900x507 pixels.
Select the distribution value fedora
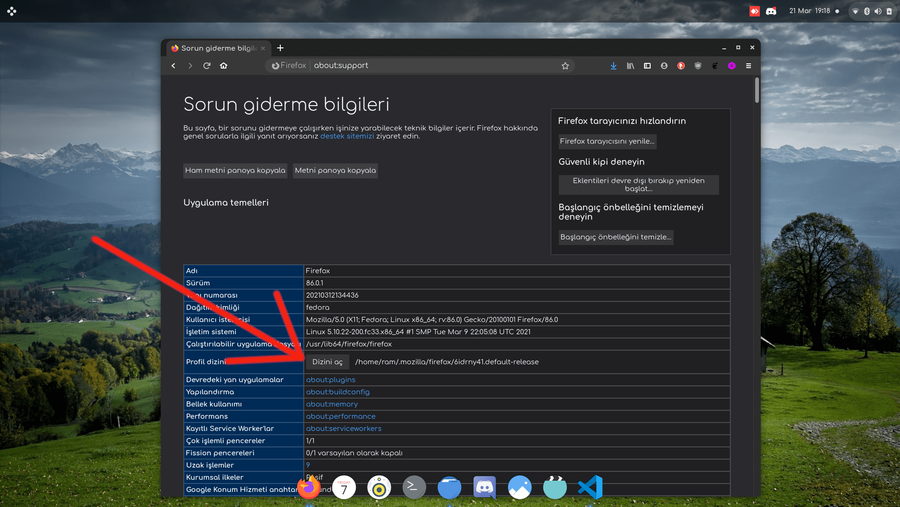point(317,307)
